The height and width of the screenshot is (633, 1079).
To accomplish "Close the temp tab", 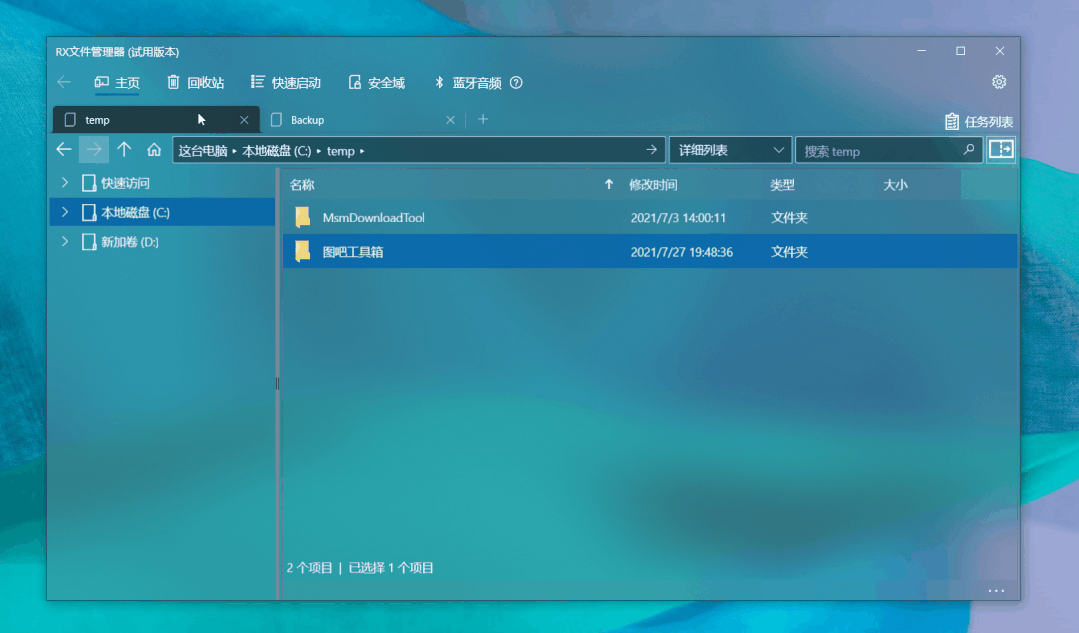I will tap(244, 120).
